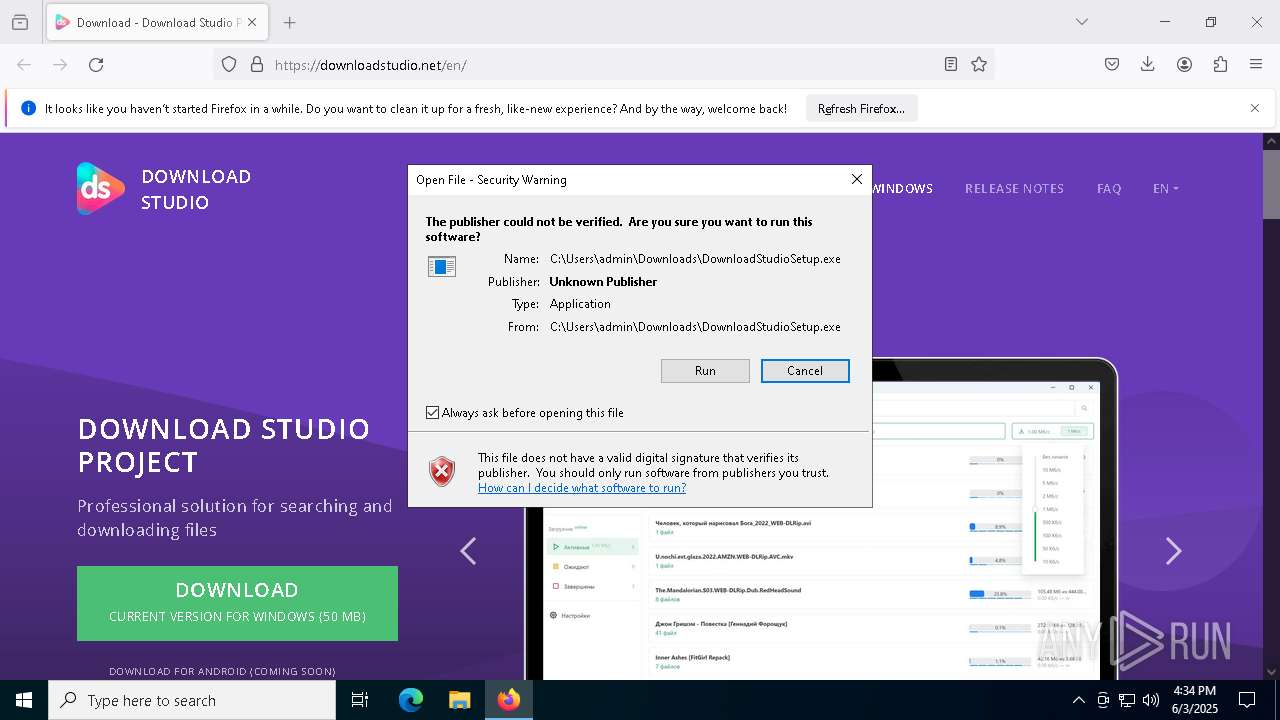Reload the current page
Image resolution: width=1280 pixels, height=720 pixels.
tap(96, 64)
